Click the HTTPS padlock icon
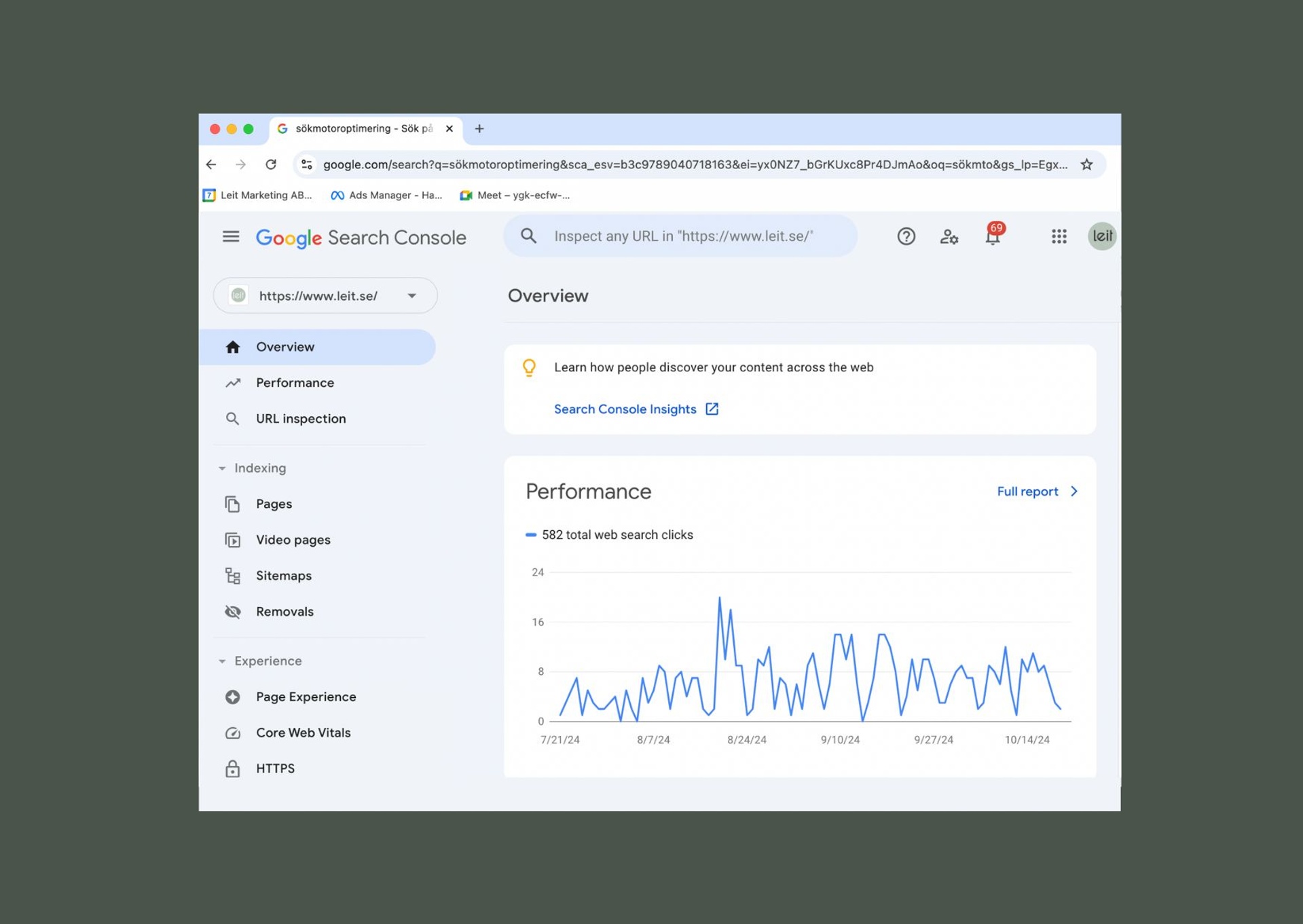The height and width of the screenshot is (924, 1303). (x=233, y=769)
